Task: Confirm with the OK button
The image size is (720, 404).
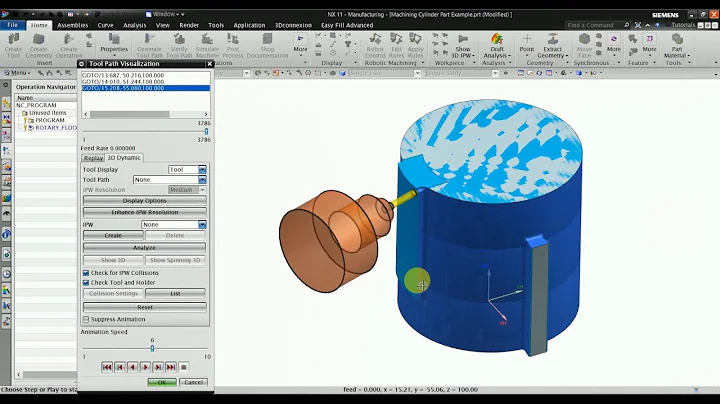Action: tap(162, 382)
